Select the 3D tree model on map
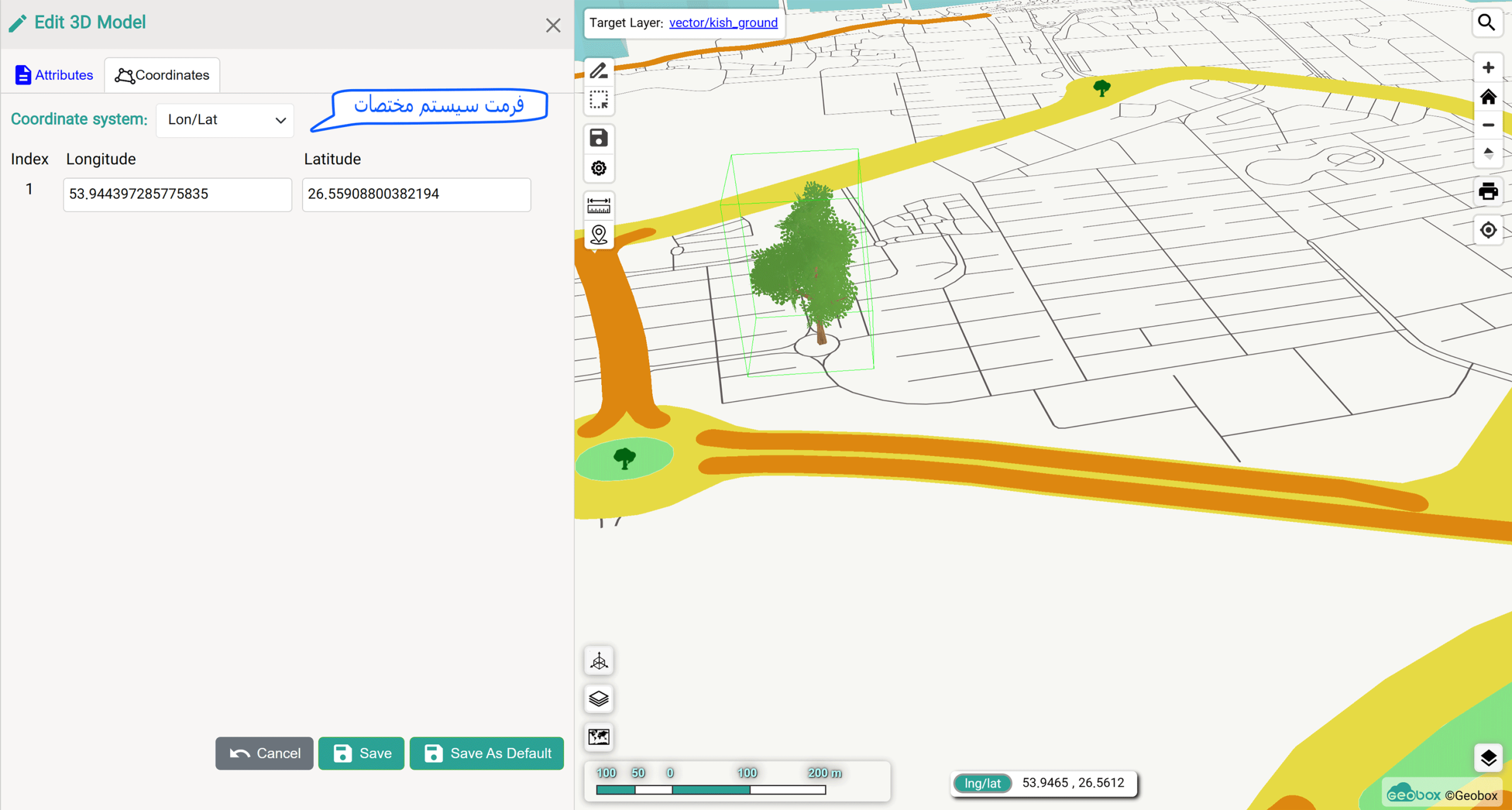This screenshot has width=1512, height=810. coord(806,263)
